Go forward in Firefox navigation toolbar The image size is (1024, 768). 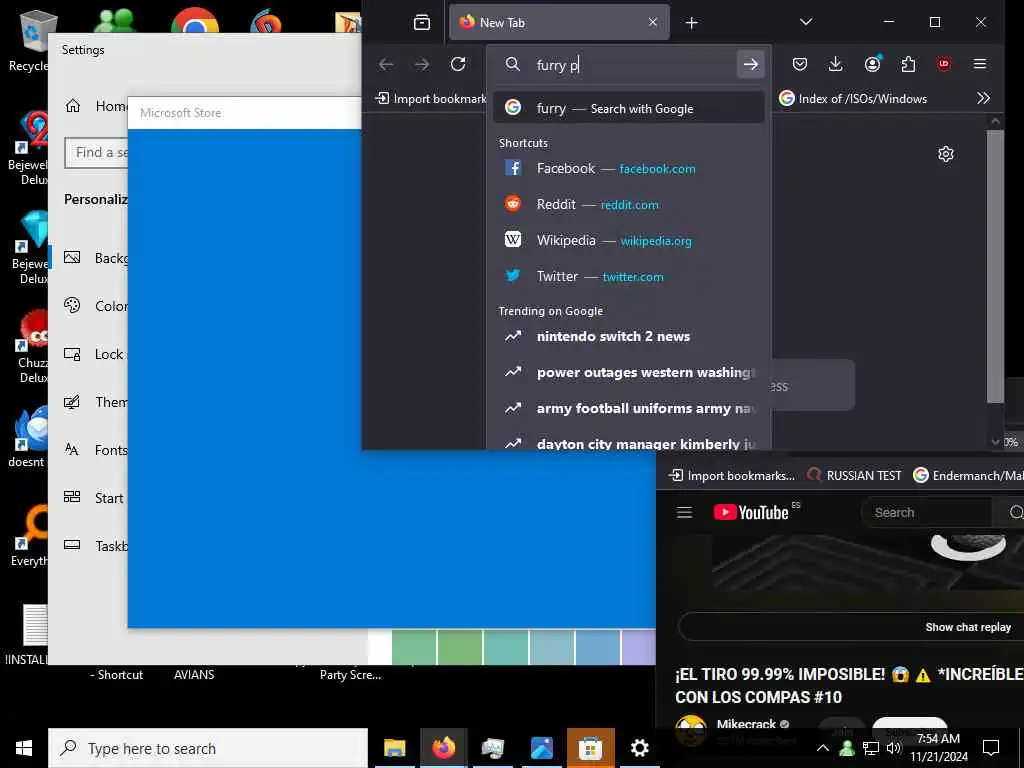422,64
